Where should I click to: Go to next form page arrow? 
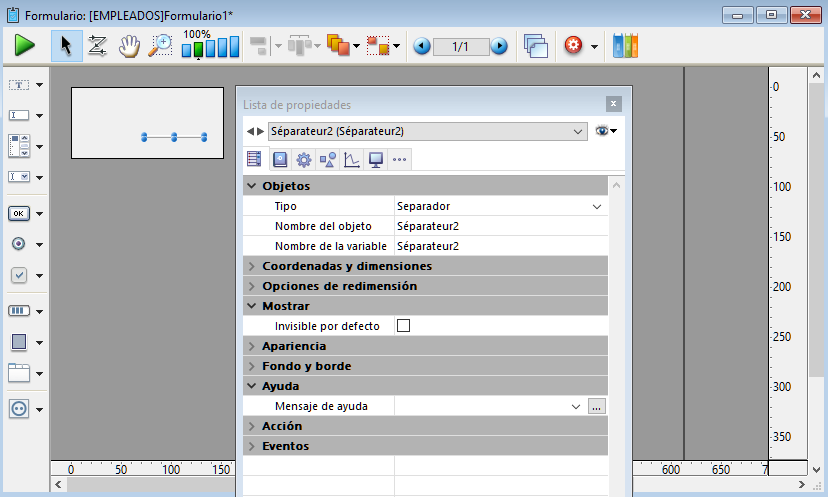tap(499, 46)
